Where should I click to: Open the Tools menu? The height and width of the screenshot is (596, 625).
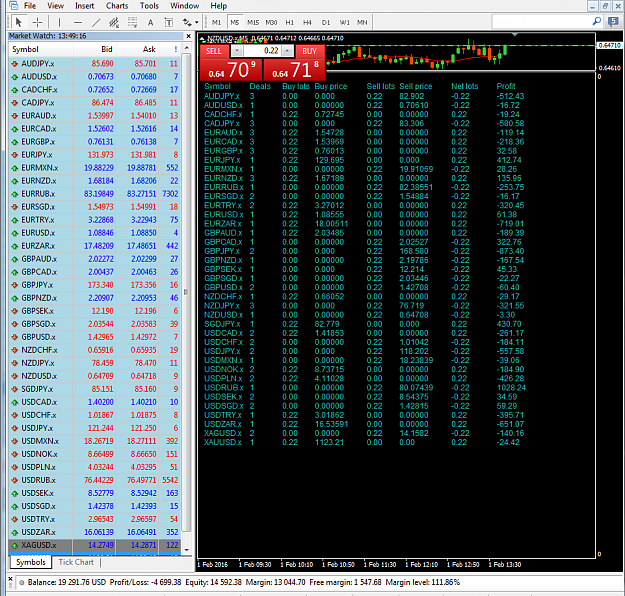point(149,6)
